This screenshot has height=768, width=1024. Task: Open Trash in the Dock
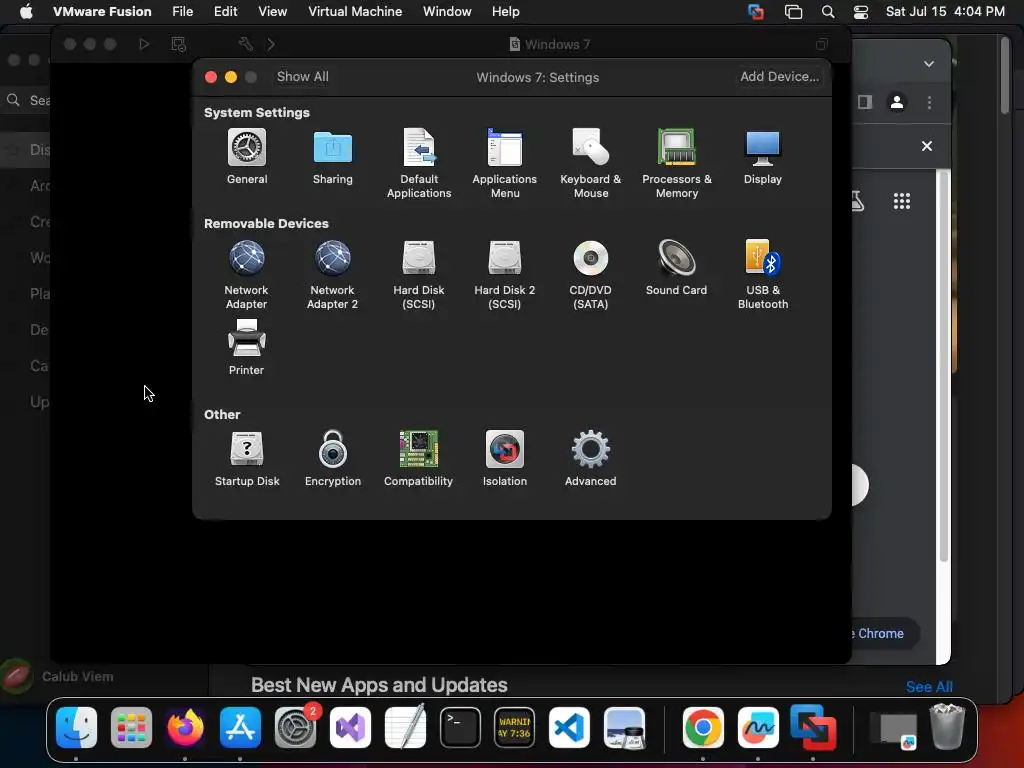pyautogui.click(x=947, y=726)
